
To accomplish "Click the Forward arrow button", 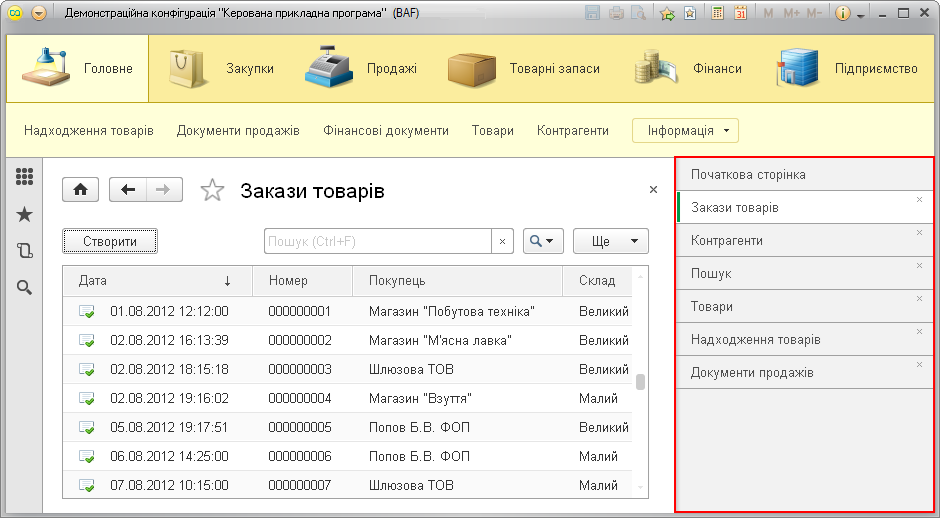I will coord(164,190).
